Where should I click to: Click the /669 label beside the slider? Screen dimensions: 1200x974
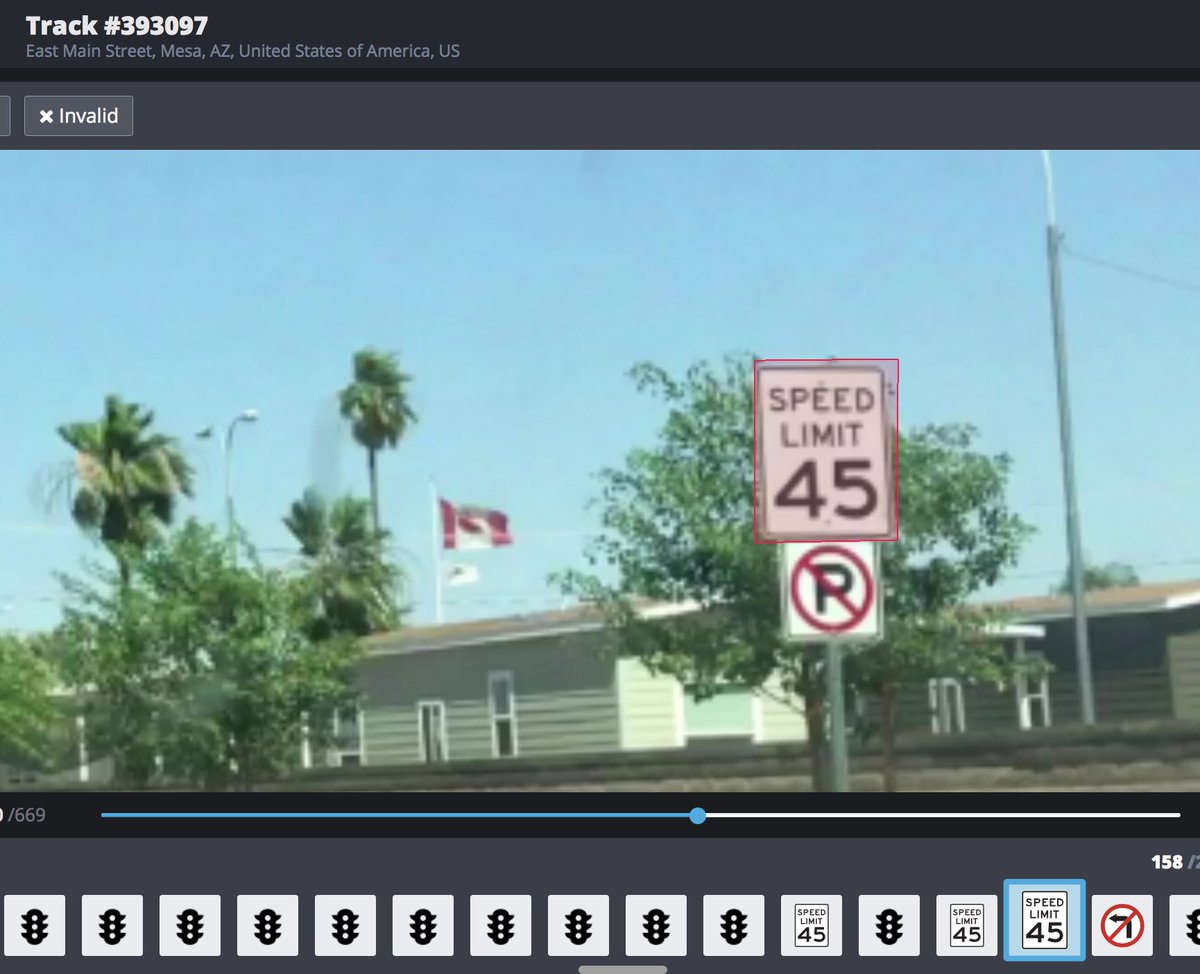pos(25,815)
